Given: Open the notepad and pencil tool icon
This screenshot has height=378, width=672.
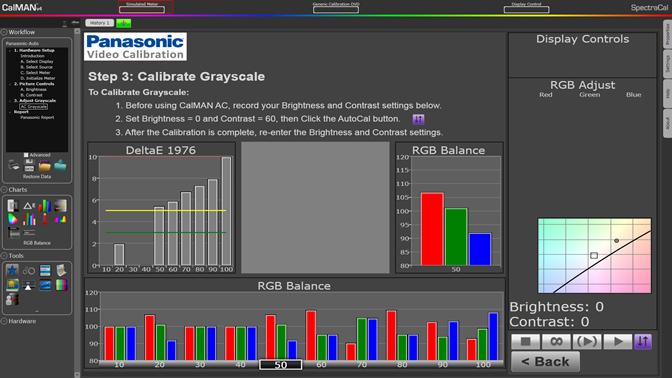Looking at the screenshot, I should (x=61, y=270).
